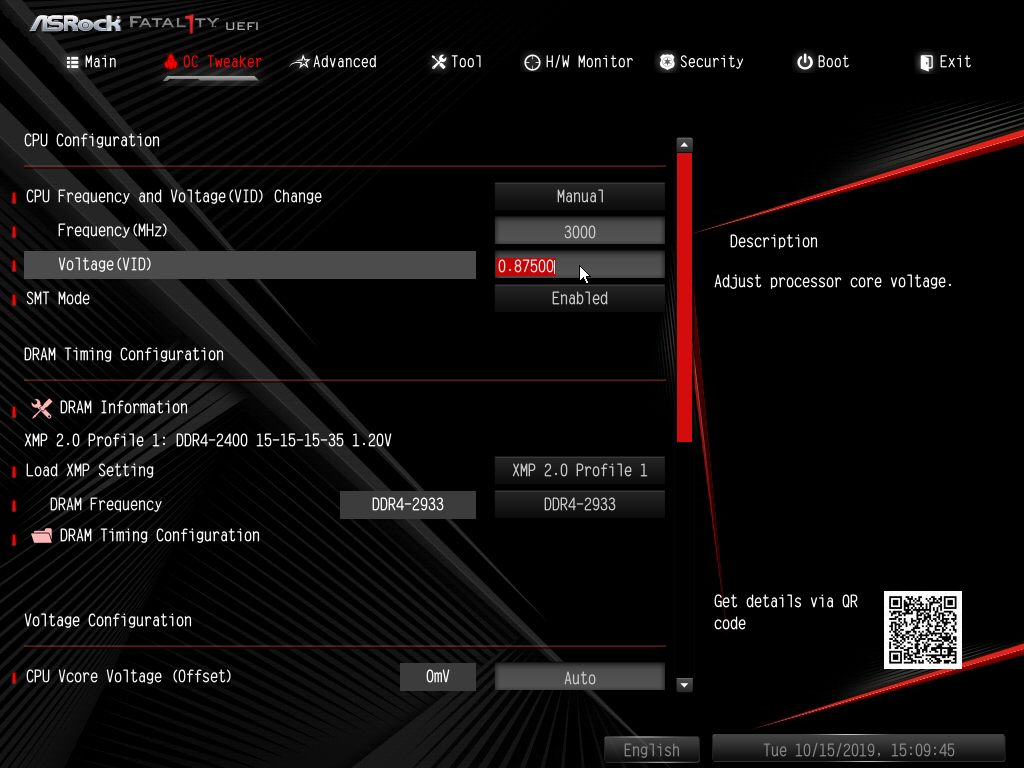Open DRAM Frequency DDR4-2933 dropdown
Image resolution: width=1024 pixels, height=768 pixels.
click(x=579, y=505)
